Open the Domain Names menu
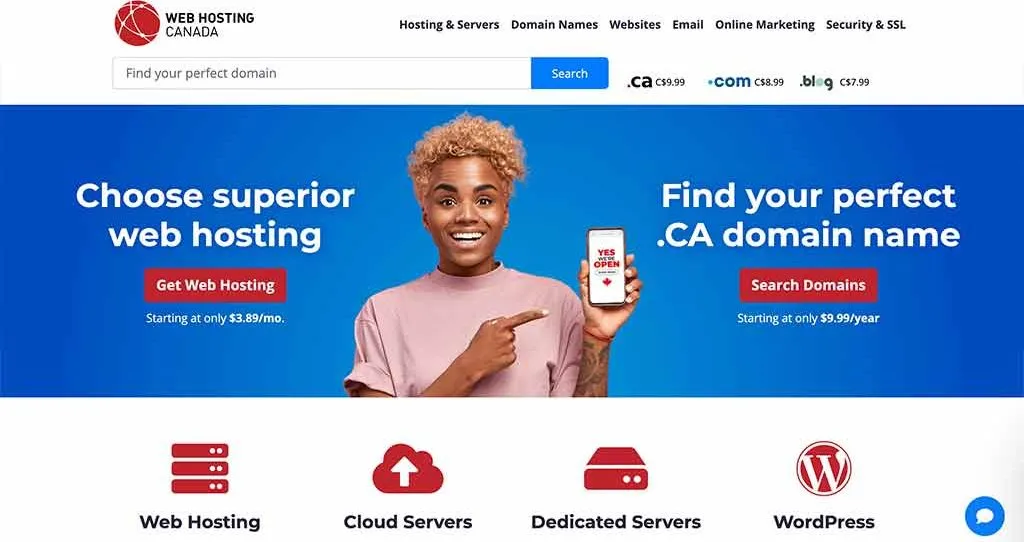1024x542 pixels. [554, 25]
